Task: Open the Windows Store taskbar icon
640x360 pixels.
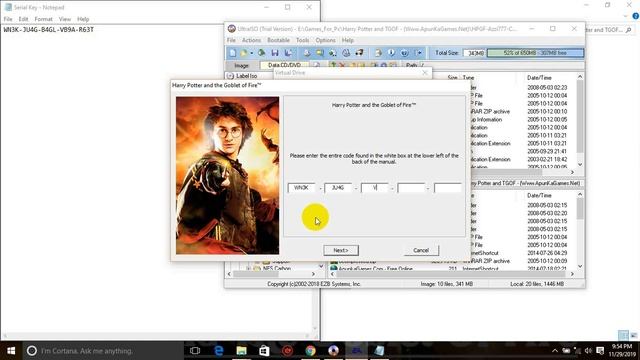Action: 264,351
